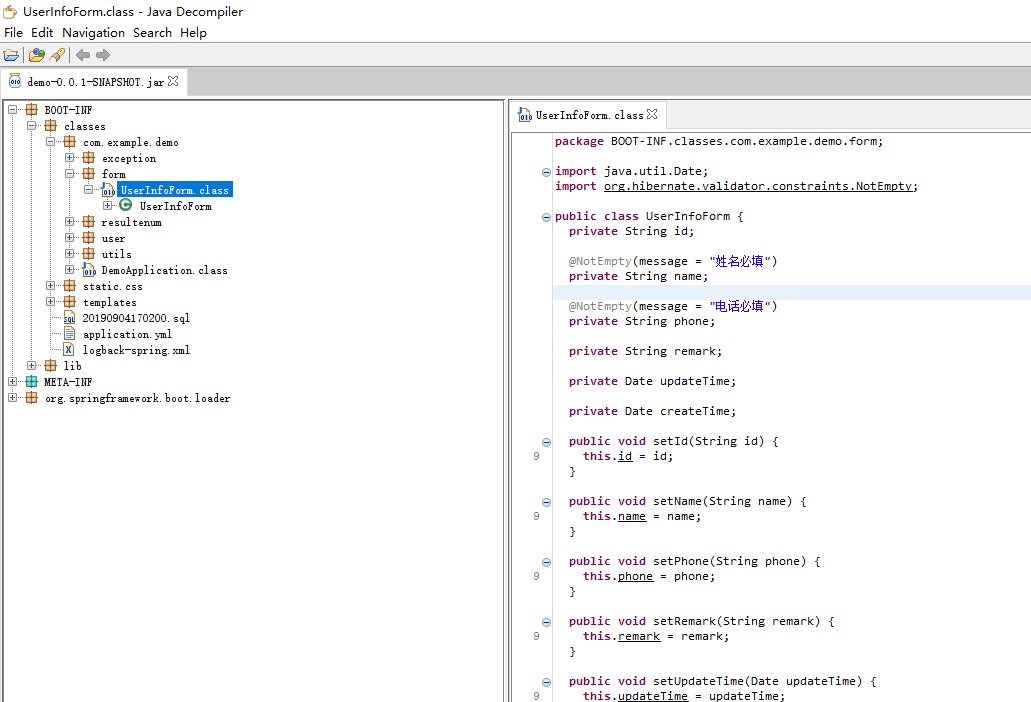This screenshot has width=1031, height=702.
Task: Expand the lib tree node
Action: click(x=32, y=365)
